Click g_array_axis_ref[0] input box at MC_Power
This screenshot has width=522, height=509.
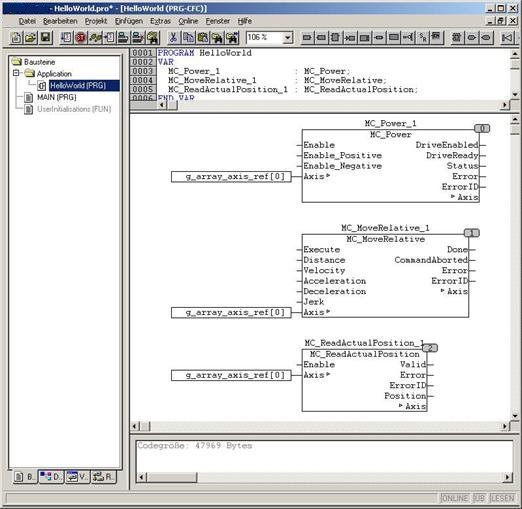click(231, 177)
